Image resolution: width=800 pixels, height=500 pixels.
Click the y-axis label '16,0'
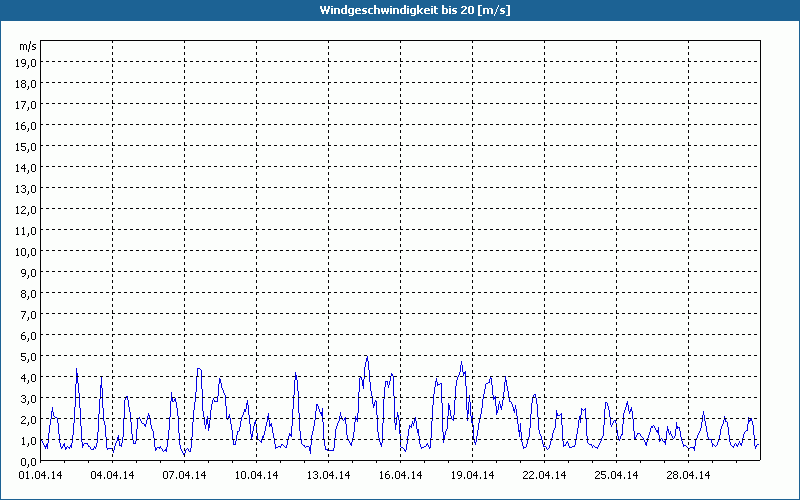26,126
